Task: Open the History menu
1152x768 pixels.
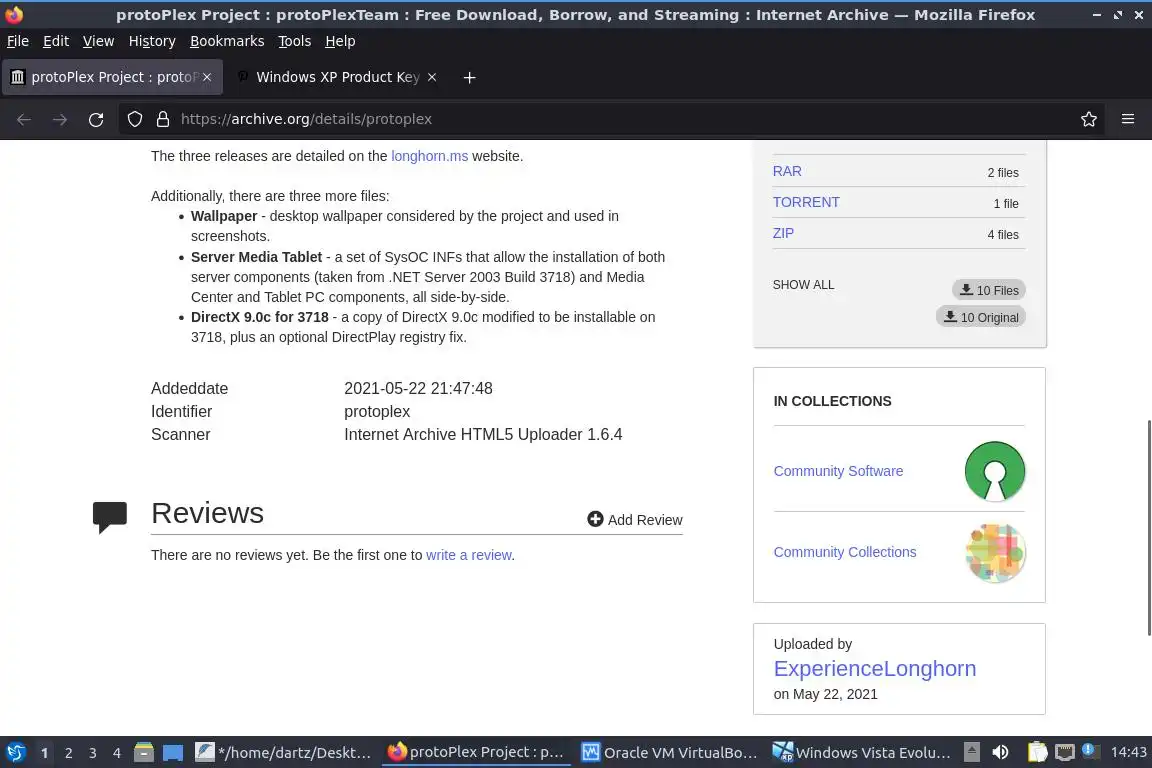Action: pyautogui.click(x=152, y=41)
